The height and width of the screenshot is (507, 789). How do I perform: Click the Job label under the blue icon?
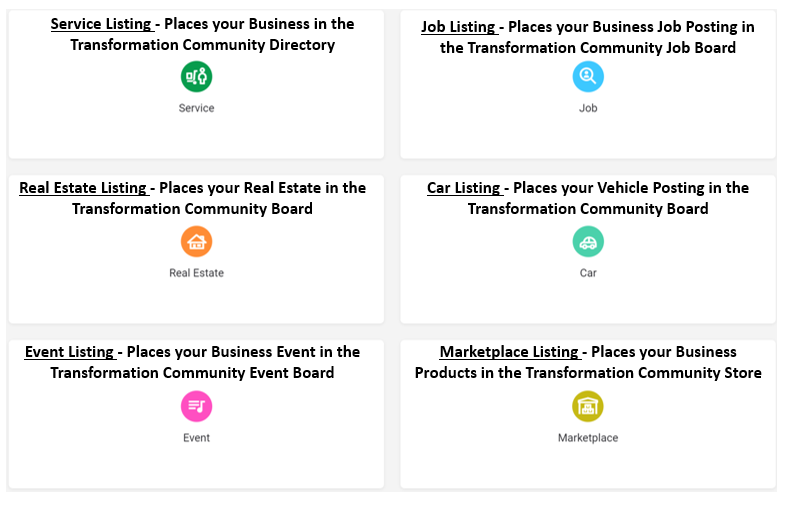[588, 108]
